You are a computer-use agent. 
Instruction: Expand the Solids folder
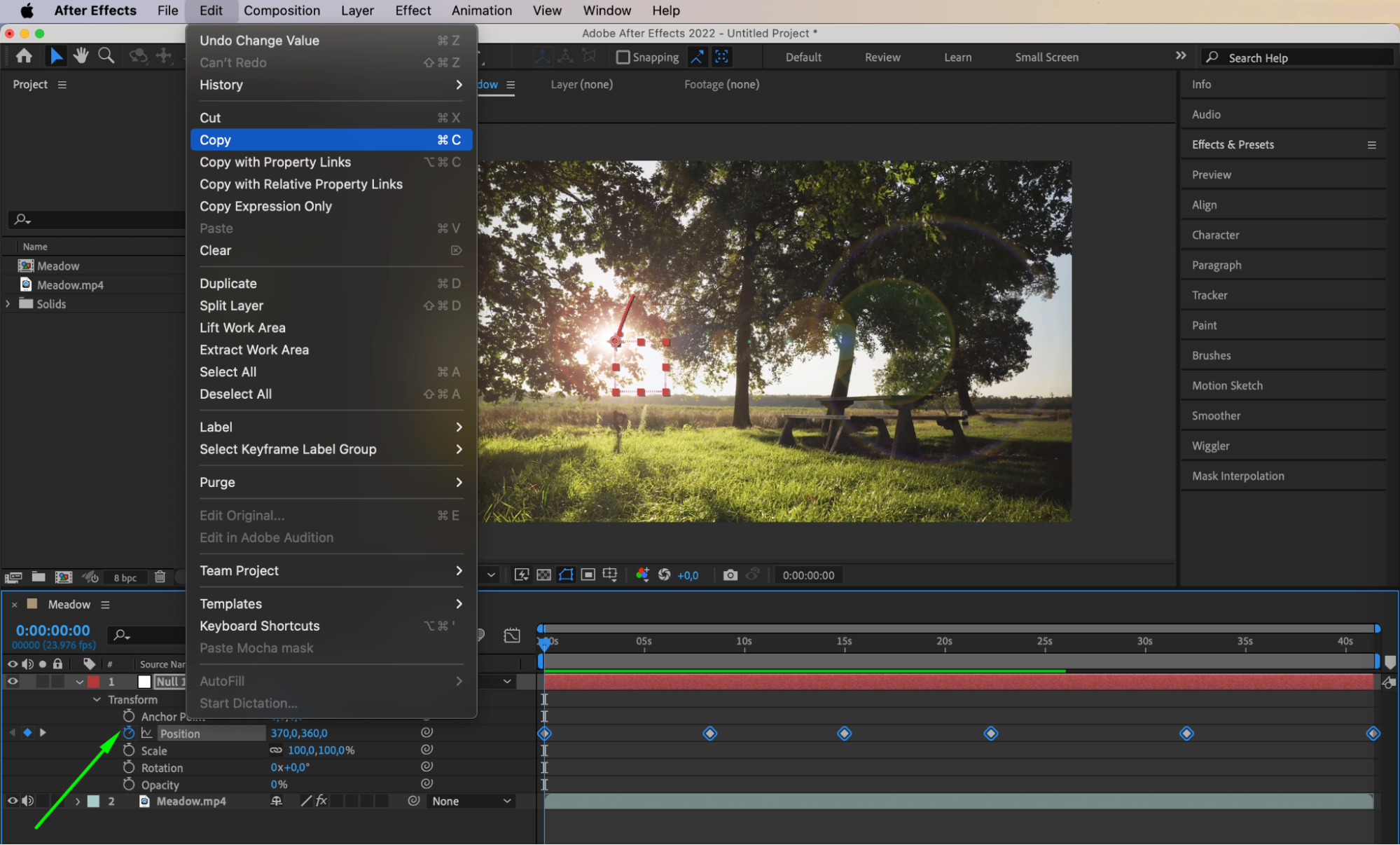coord(8,303)
